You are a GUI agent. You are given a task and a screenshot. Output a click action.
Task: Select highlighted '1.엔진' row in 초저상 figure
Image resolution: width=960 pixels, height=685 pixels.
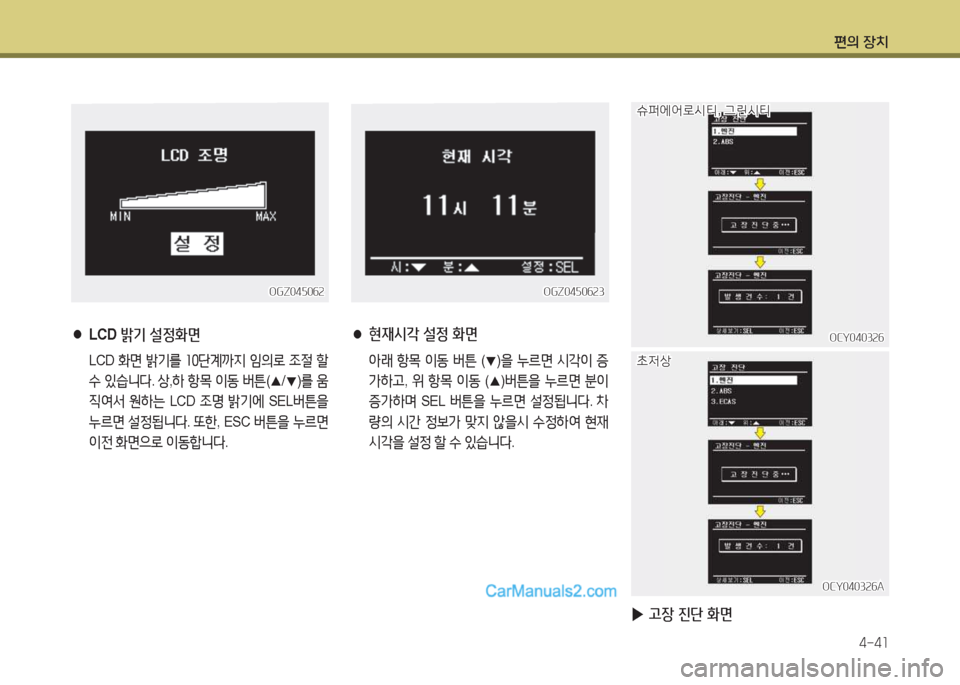tap(754, 380)
